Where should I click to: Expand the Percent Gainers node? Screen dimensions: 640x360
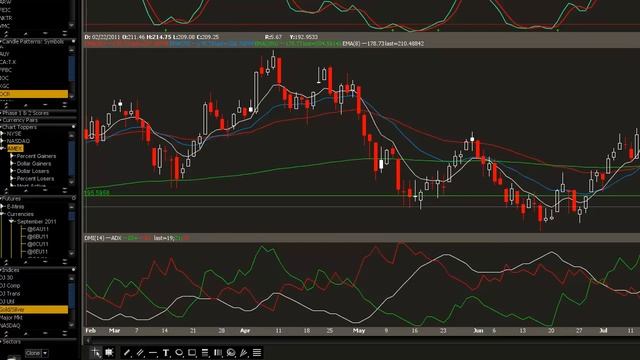[12, 156]
